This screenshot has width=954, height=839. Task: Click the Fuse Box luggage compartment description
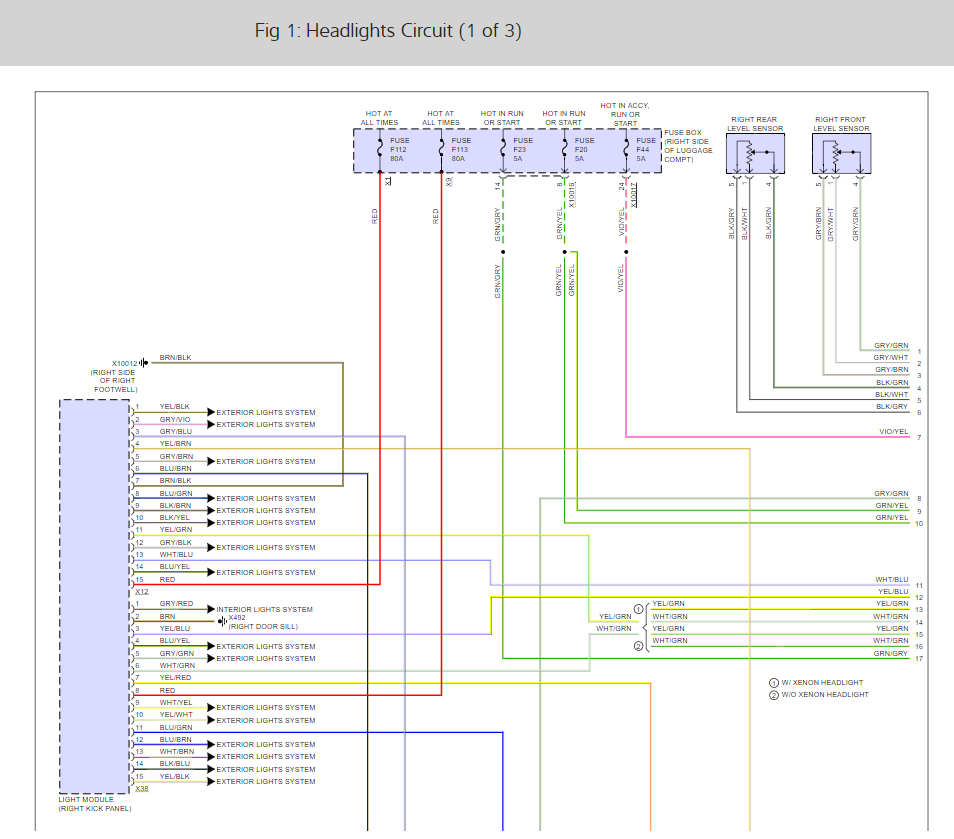point(688,146)
